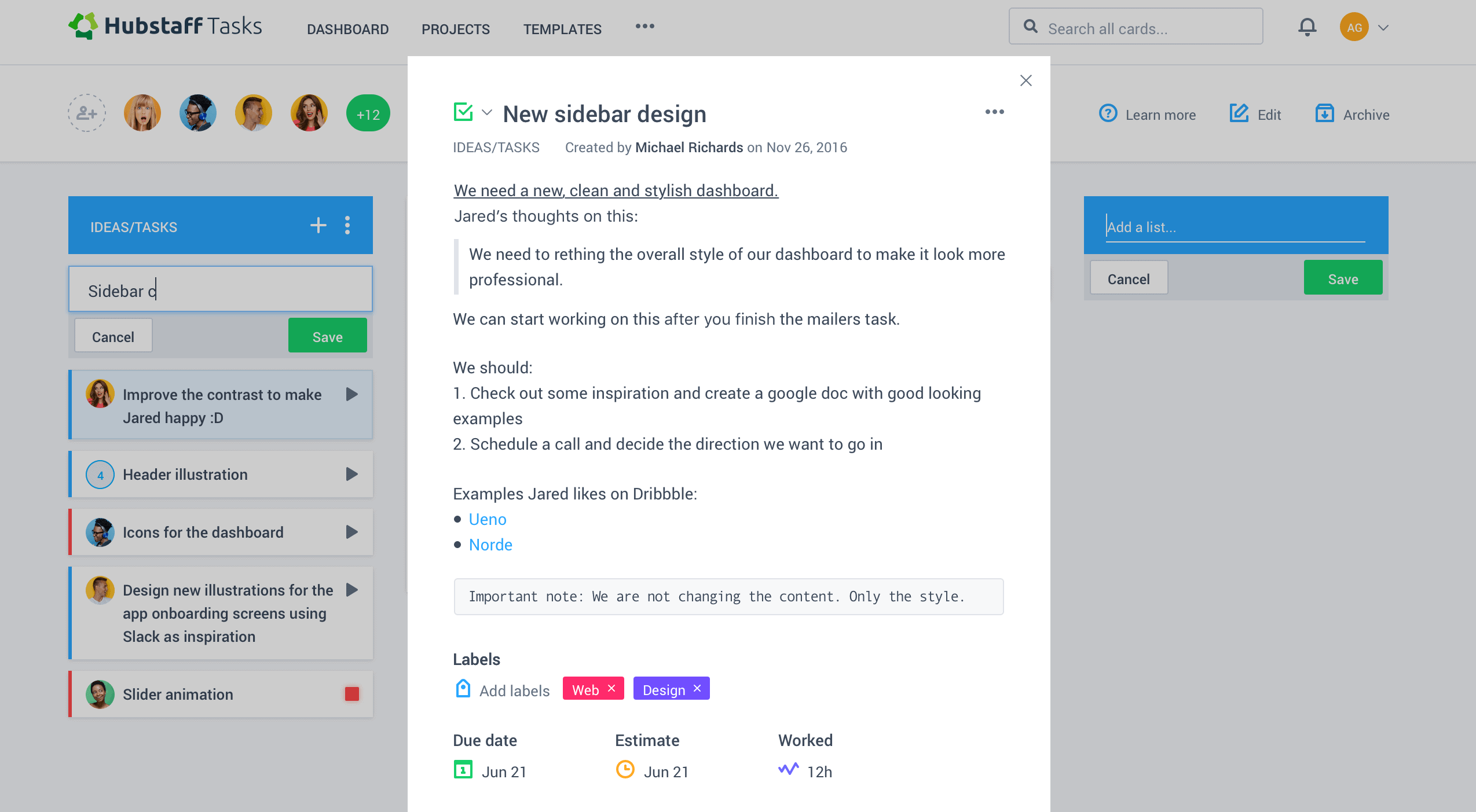The height and width of the screenshot is (812, 1476).
Task: Expand the top navigation more menu
Action: (x=644, y=27)
